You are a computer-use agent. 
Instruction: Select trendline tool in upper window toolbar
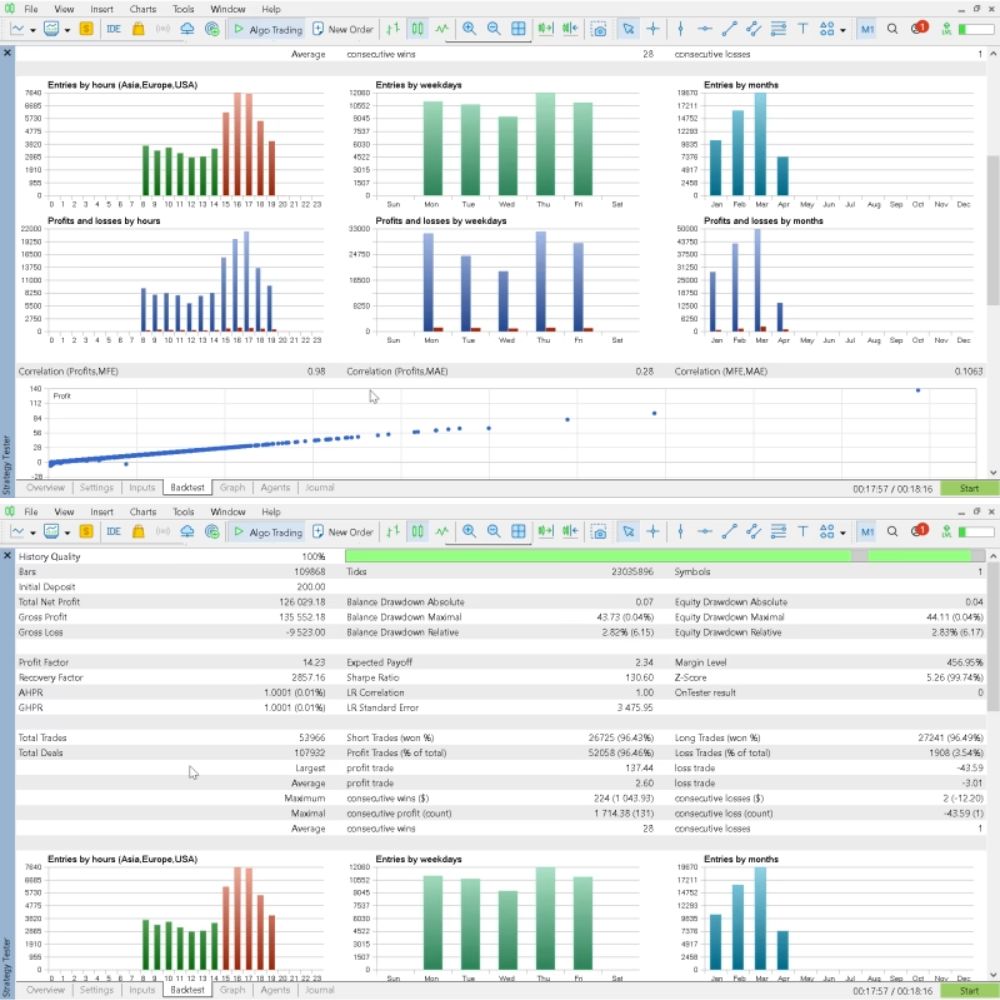pyautogui.click(x=729, y=29)
